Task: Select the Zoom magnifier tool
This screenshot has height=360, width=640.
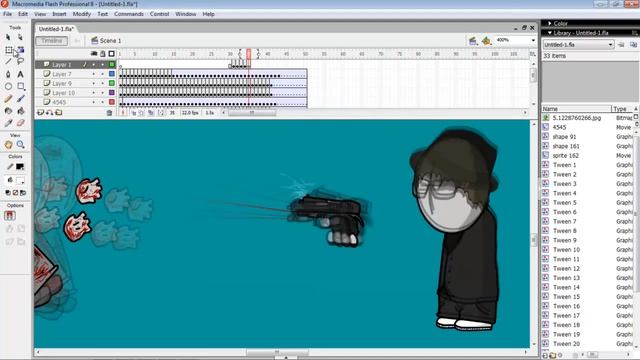Action: coord(20,144)
